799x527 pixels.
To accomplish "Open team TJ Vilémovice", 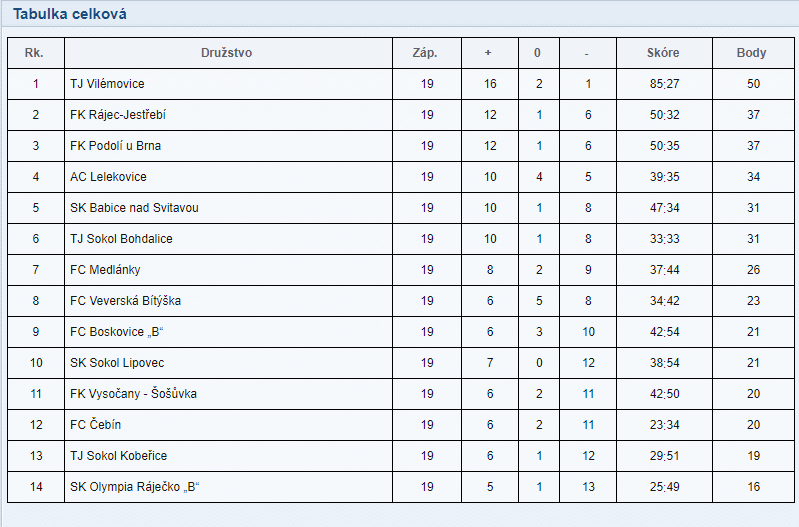I will click(108, 84).
